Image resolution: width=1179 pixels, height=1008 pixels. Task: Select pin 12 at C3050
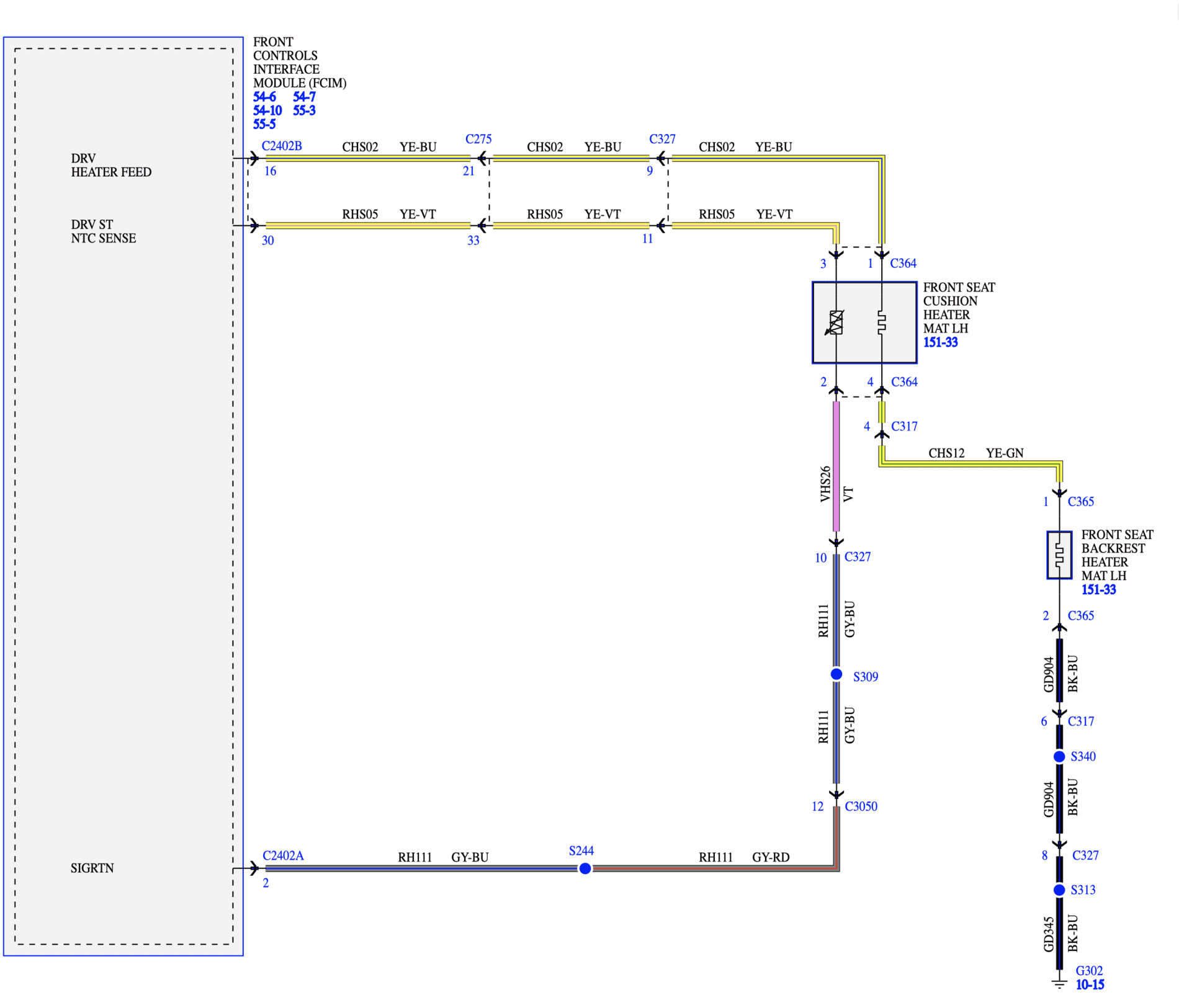tap(817, 806)
